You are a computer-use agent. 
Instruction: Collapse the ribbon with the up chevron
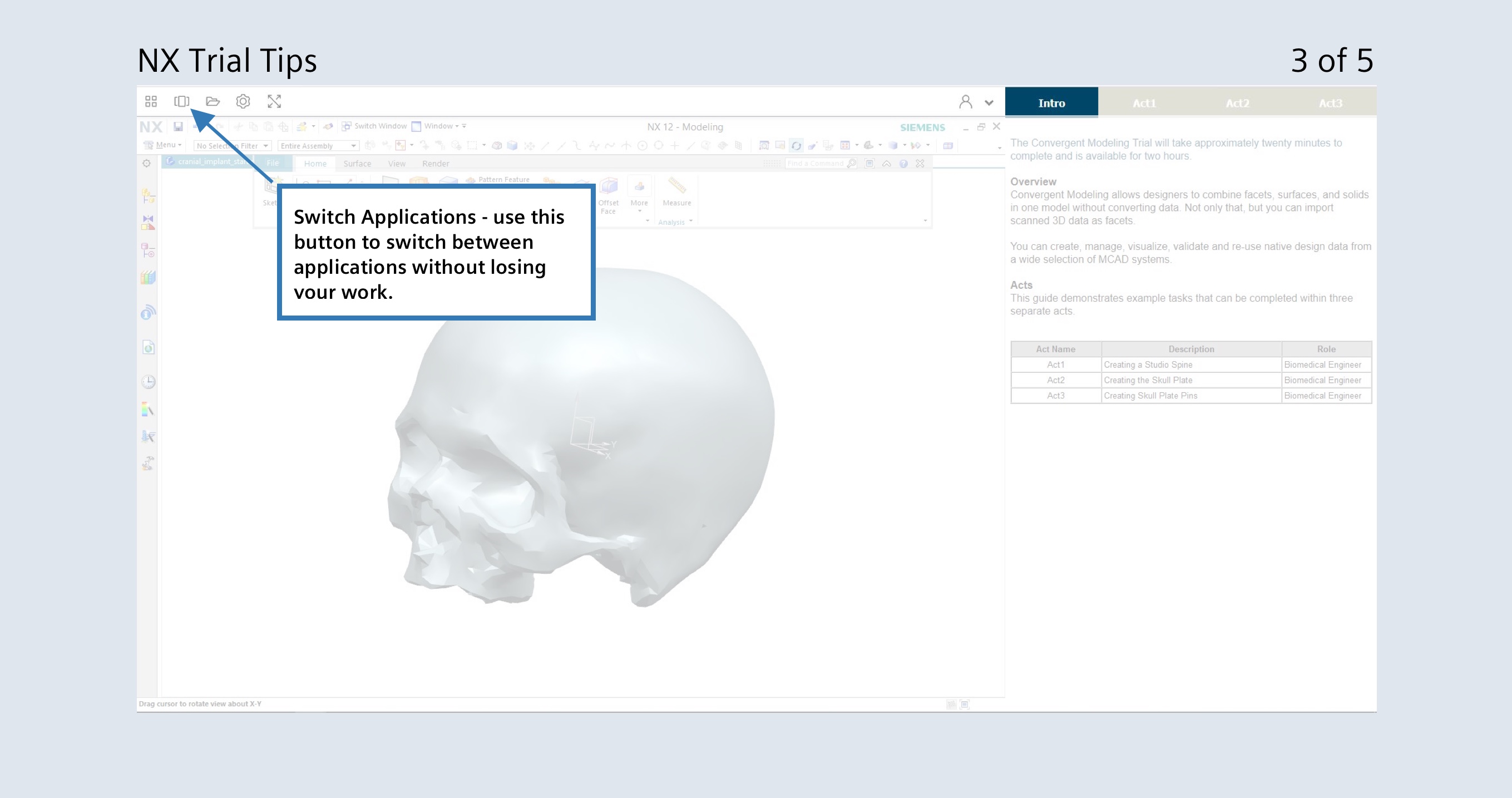click(887, 164)
